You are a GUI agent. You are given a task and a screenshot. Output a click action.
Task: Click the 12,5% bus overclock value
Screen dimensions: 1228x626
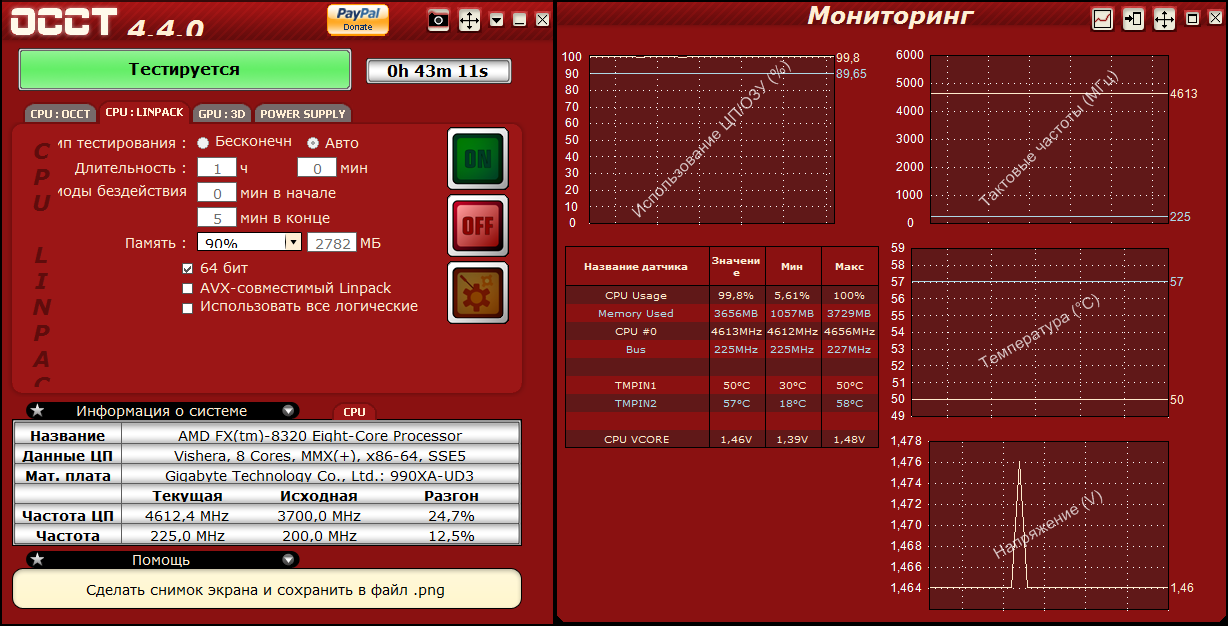pos(450,536)
